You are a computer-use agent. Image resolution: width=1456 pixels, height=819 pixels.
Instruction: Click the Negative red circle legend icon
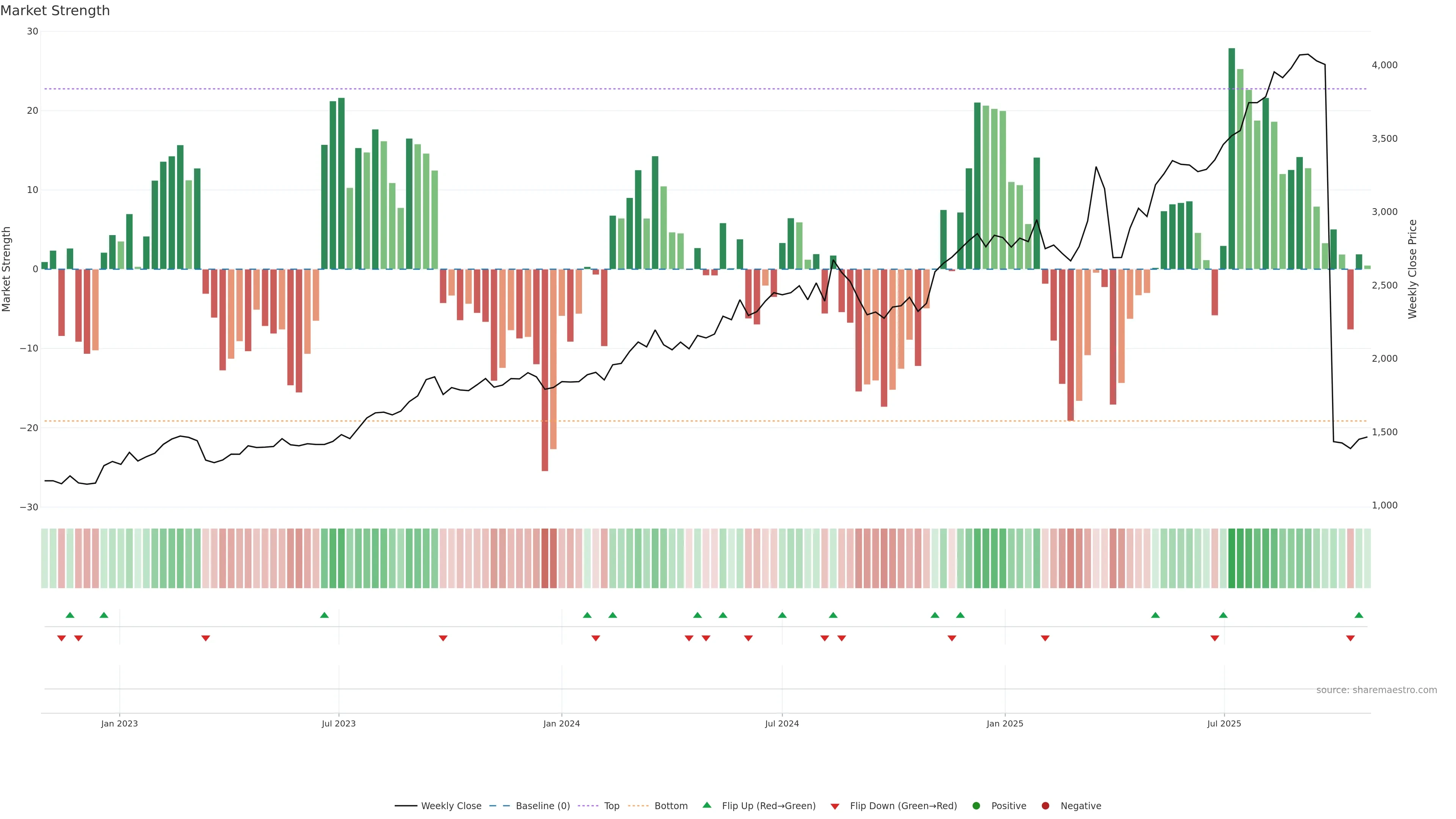[x=1045, y=805]
